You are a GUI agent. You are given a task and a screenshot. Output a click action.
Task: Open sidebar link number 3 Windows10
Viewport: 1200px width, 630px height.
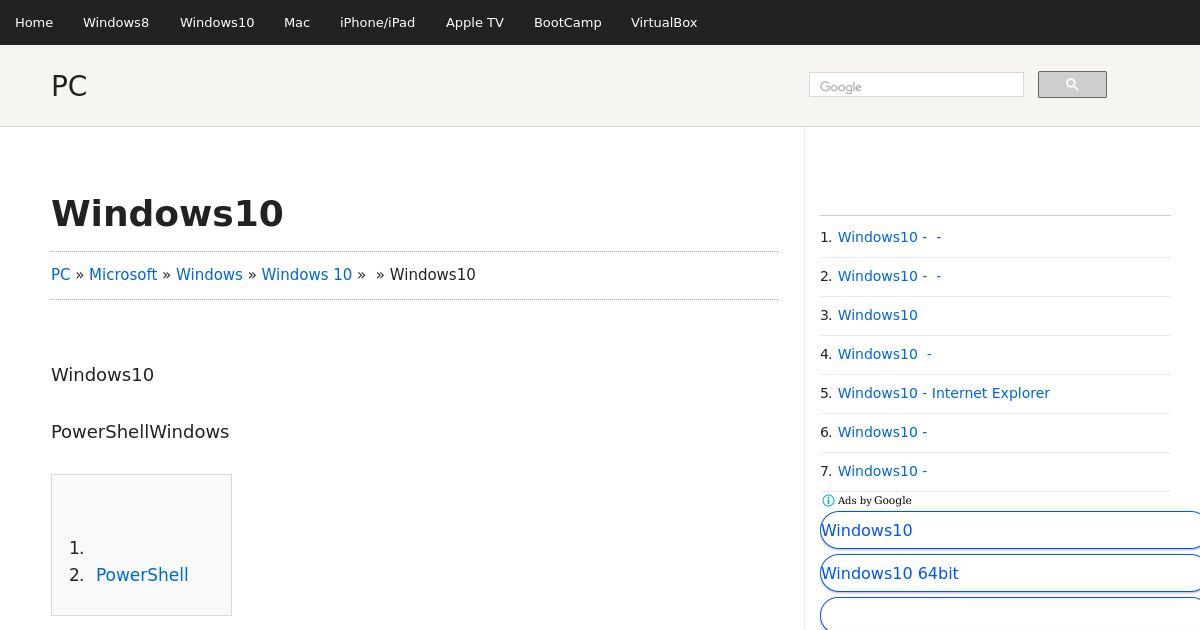tap(878, 315)
